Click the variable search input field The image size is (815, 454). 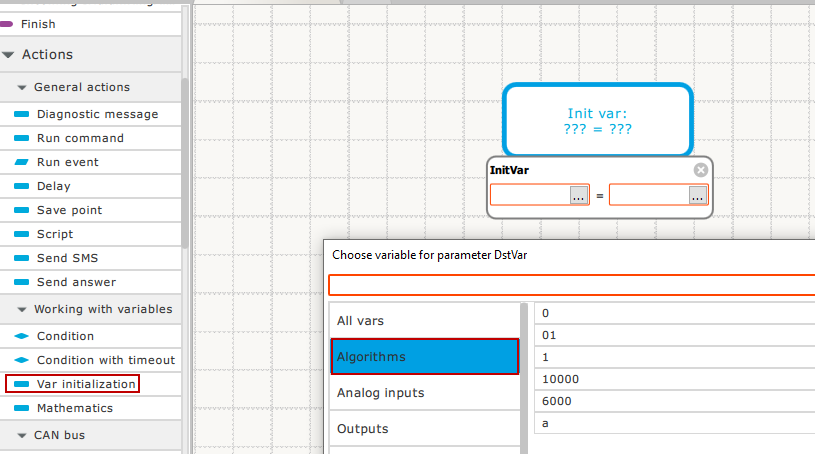tap(570, 285)
